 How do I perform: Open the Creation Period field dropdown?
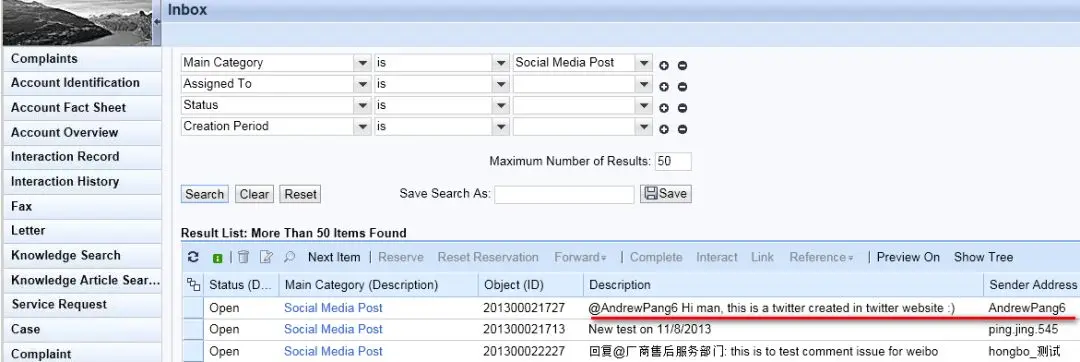click(x=363, y=127)
